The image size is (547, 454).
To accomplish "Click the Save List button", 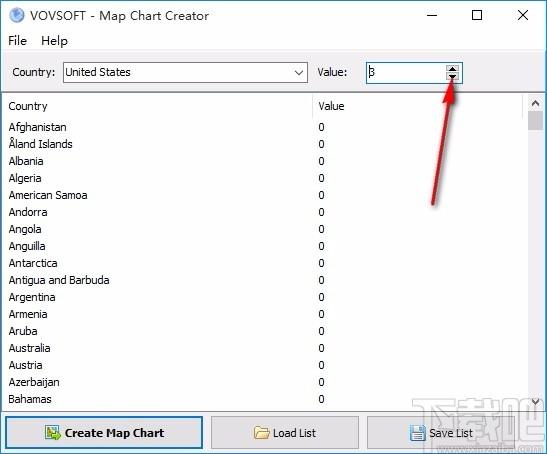I will pyautogui.click(x=441, y=432).
